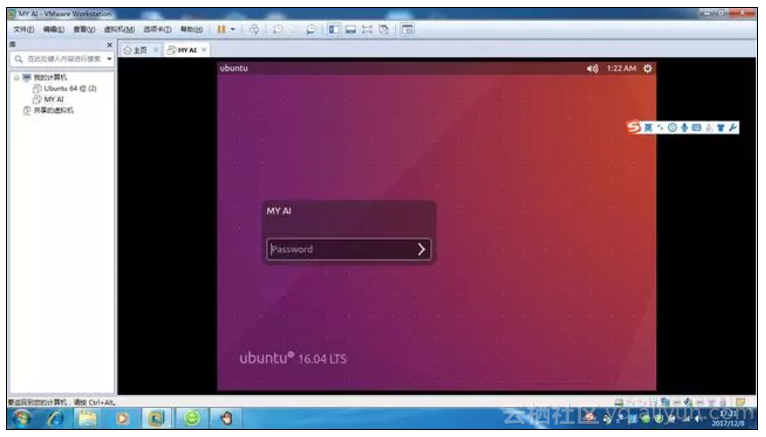Open Ubuntu volume indicator

click(592, 69)
